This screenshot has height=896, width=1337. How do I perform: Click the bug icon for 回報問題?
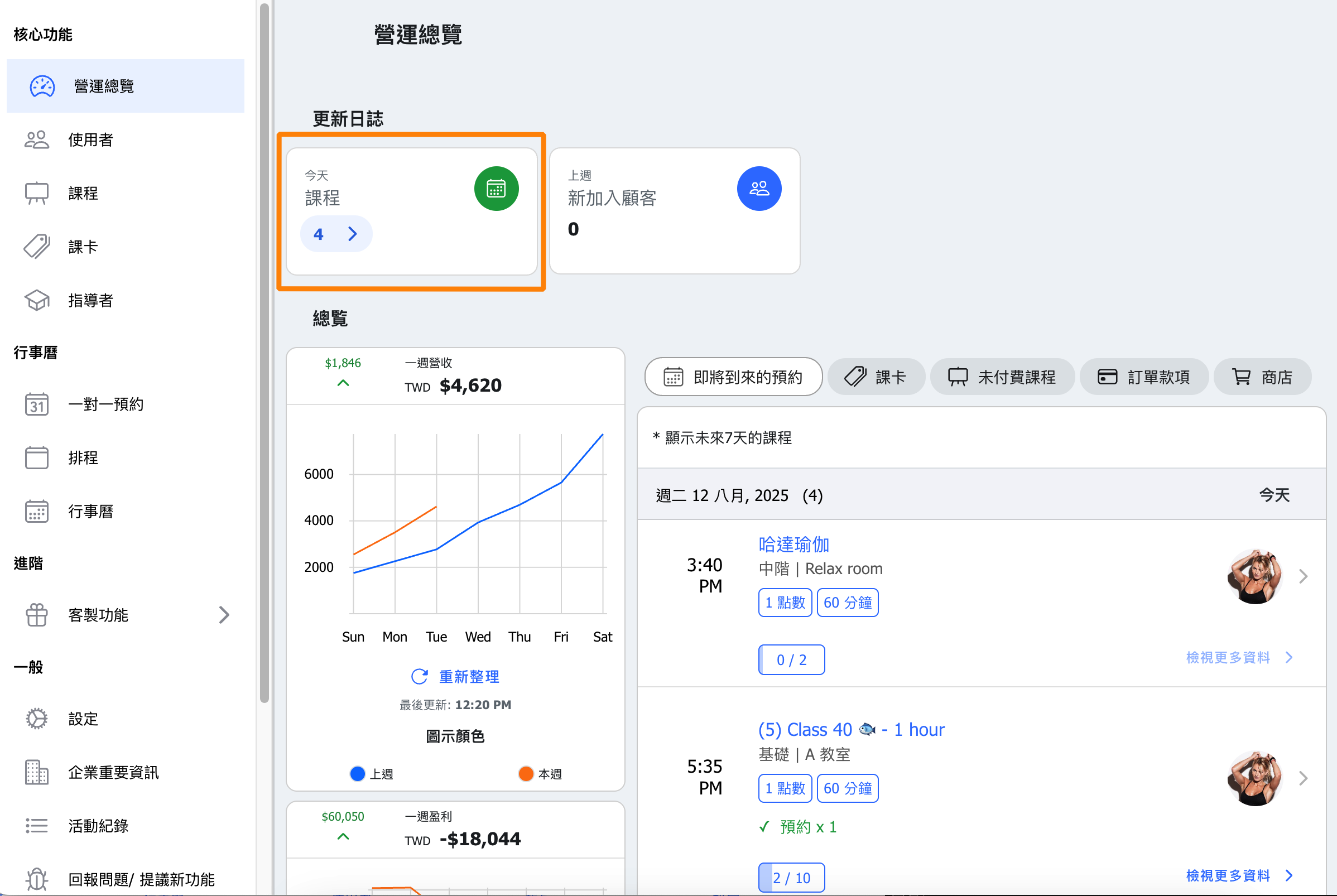(37, 879)
